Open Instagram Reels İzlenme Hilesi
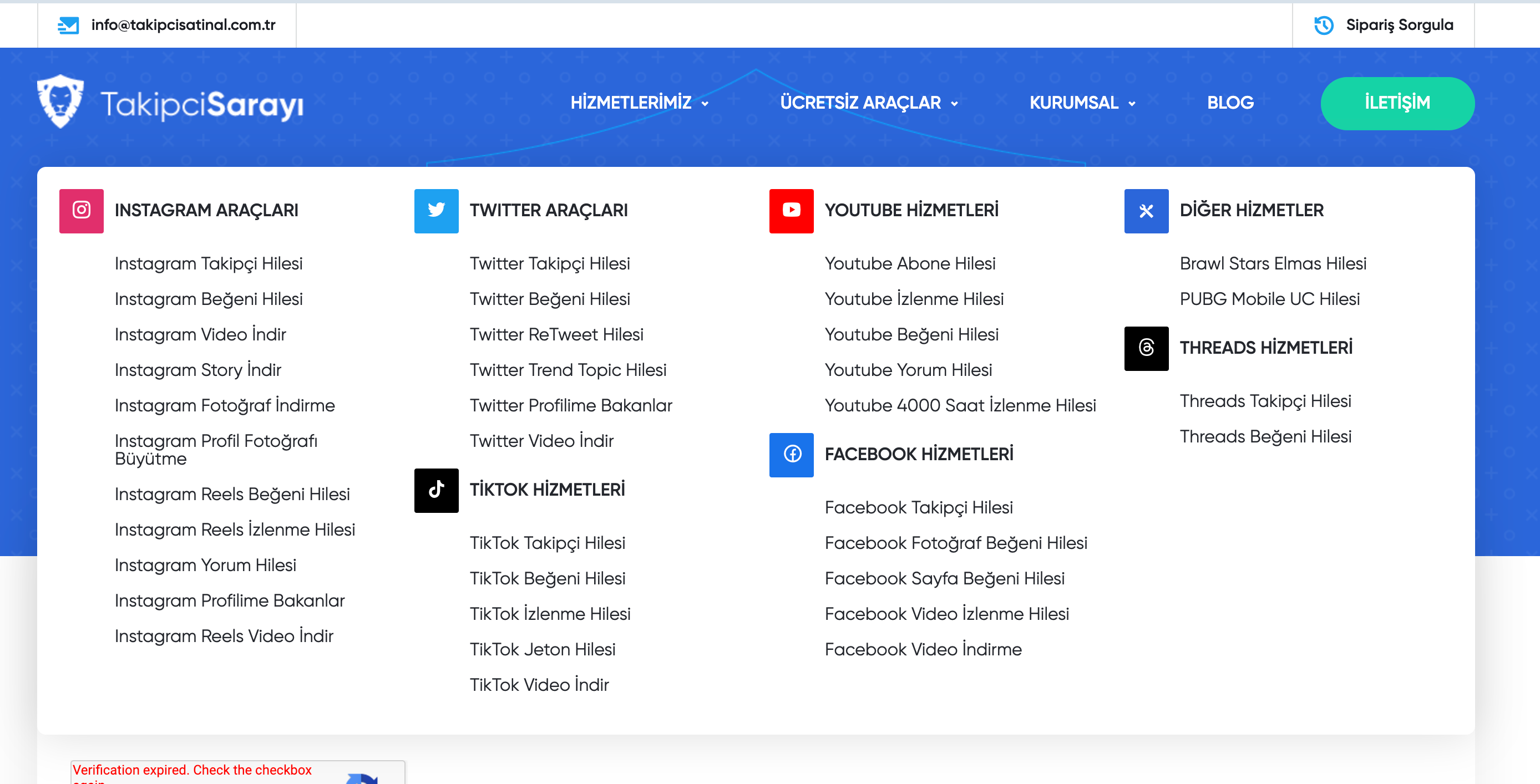 coord(235,530)
